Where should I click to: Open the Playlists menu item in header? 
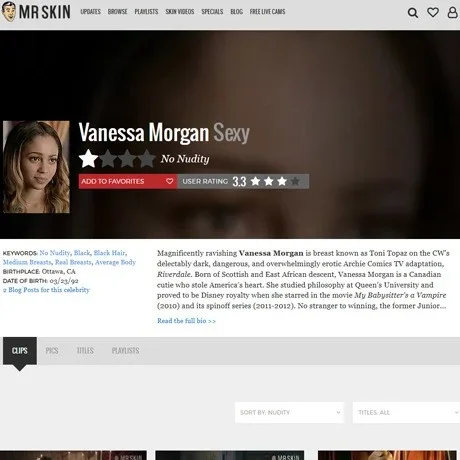point(146,12)
